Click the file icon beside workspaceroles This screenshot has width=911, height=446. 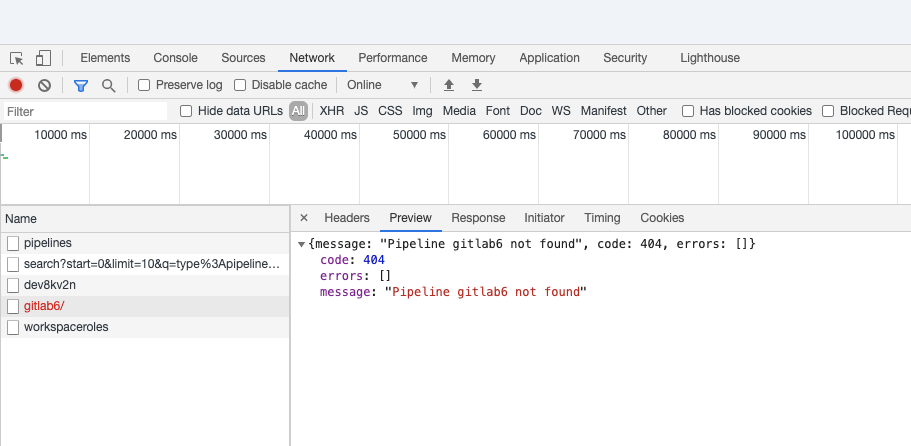[13, 327]
